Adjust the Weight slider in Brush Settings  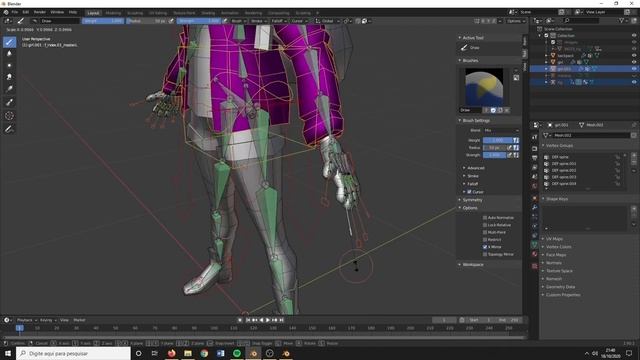pos(498,140)
